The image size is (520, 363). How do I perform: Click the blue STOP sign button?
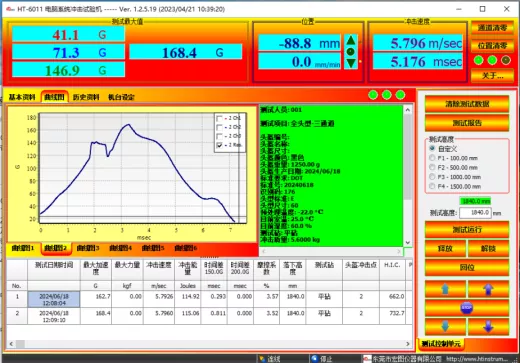tap(467, 308)
